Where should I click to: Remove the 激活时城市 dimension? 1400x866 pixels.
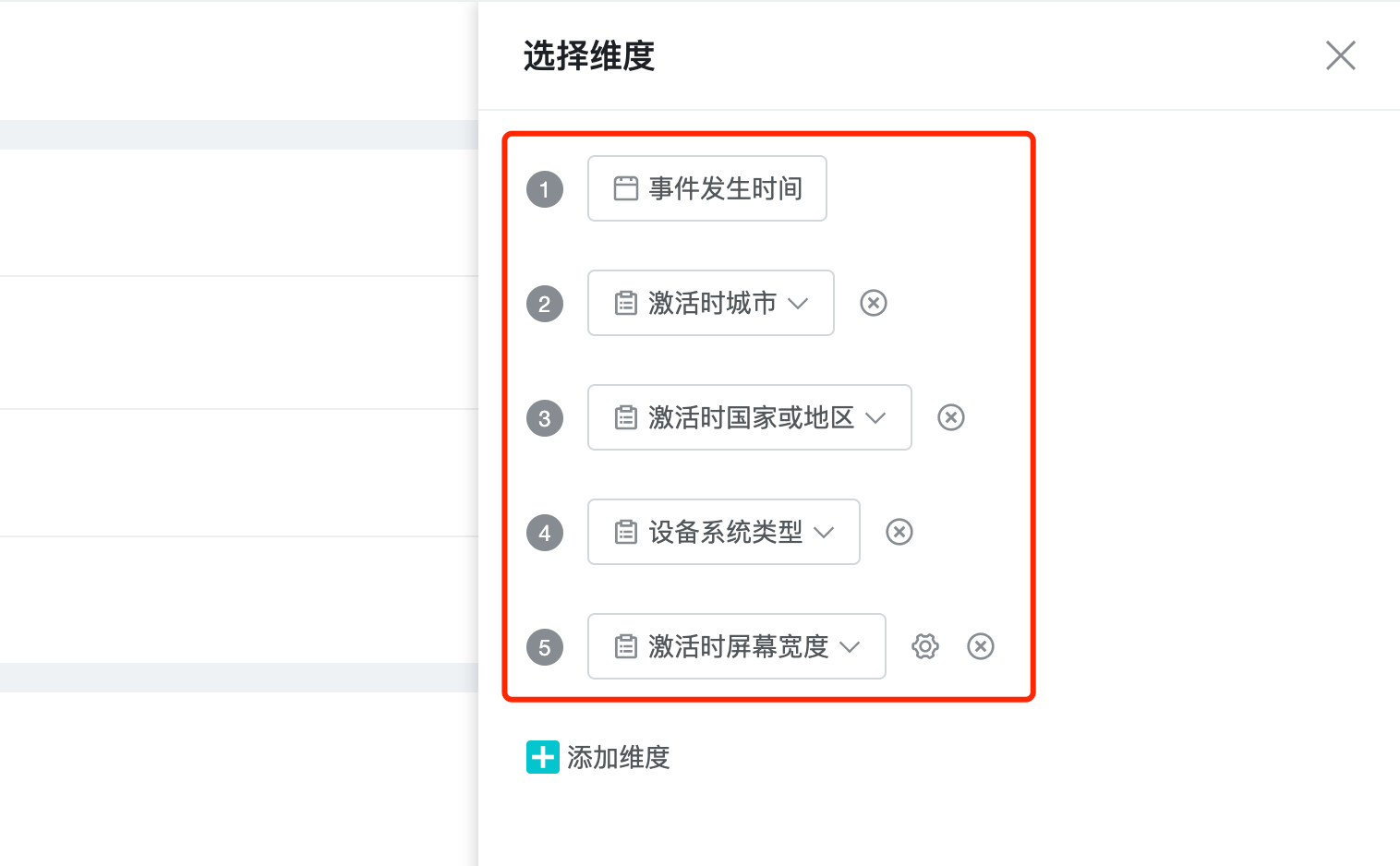873,303
